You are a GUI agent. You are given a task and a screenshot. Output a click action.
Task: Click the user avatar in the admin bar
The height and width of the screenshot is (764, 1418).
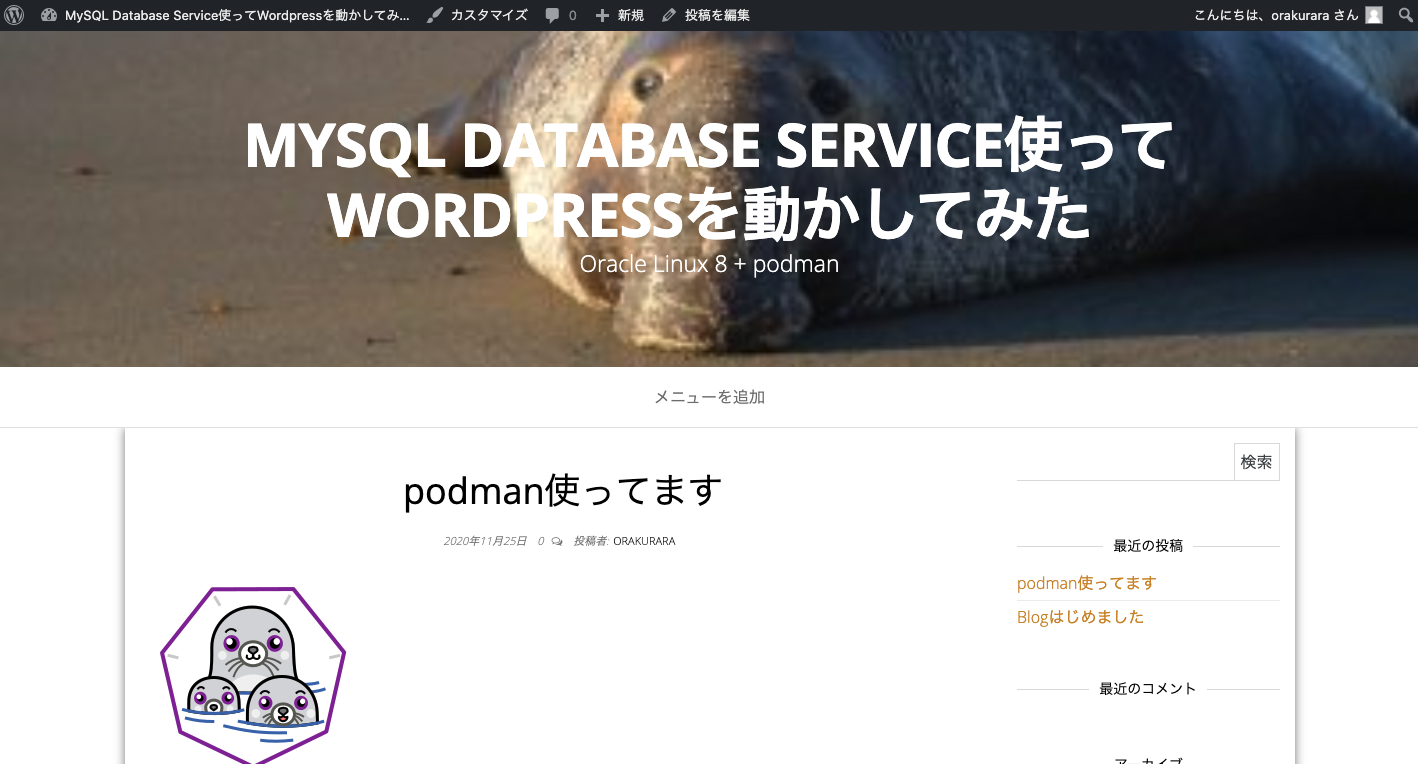[x=1374, y=15]
